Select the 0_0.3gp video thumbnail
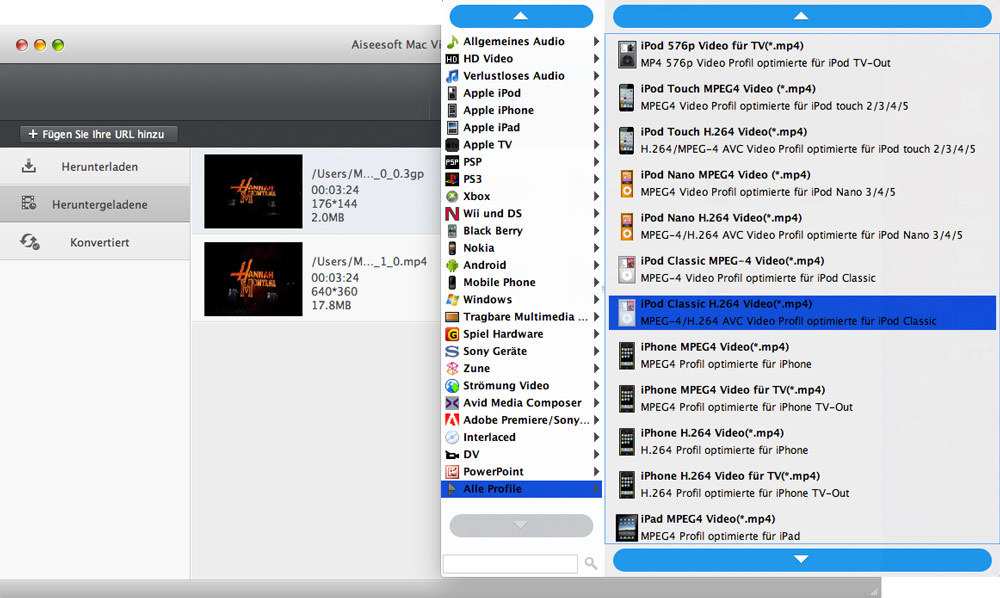 (x=253, y=191)
